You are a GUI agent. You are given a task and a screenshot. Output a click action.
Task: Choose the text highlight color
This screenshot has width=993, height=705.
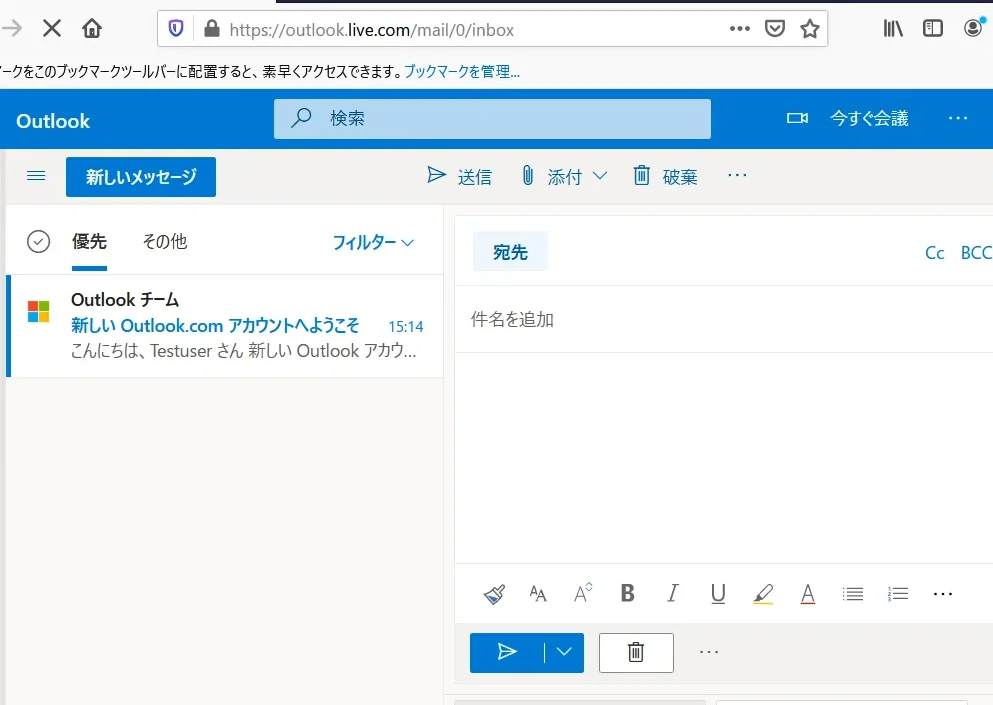click(762, 594)
